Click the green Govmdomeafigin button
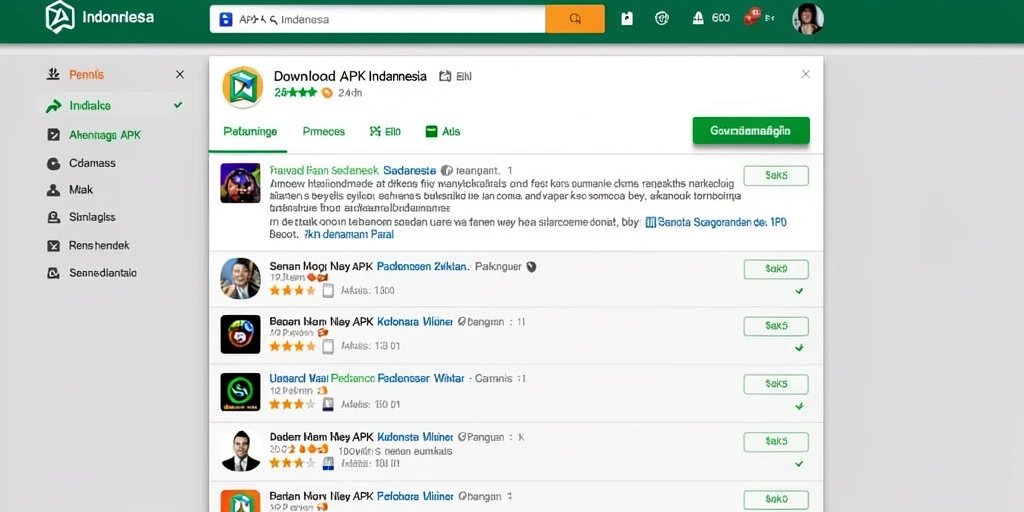This screenshot has height=512, width=1024. tap(751, 131)
